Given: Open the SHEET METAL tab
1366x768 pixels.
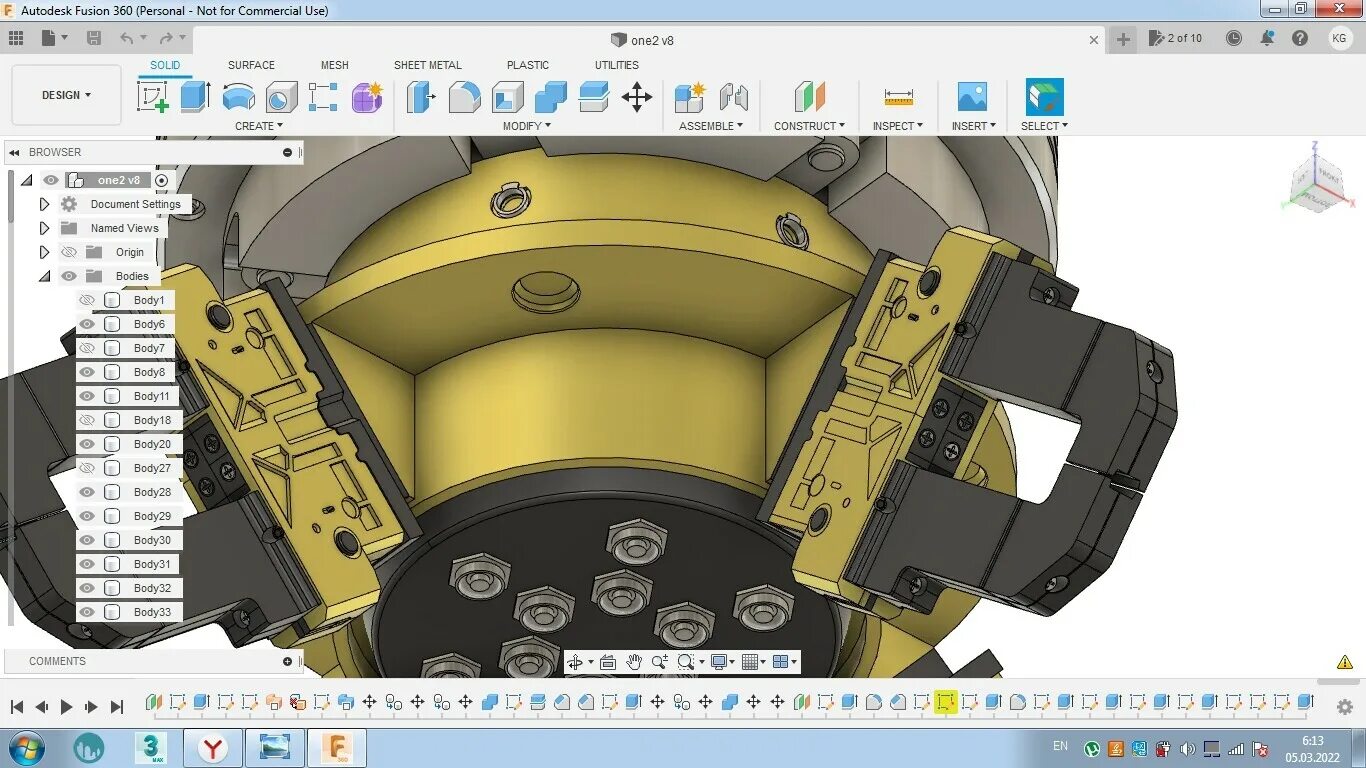Looking at the screenshot, I should 428,65.
